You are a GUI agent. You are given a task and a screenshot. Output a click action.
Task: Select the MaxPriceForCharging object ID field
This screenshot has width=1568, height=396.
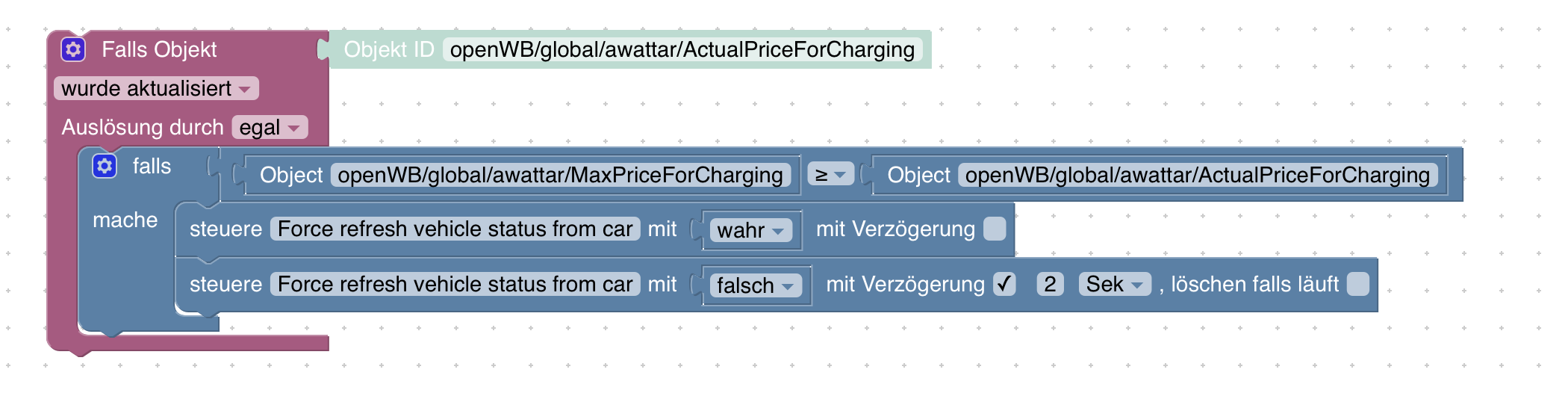click(x=560, y=175)
